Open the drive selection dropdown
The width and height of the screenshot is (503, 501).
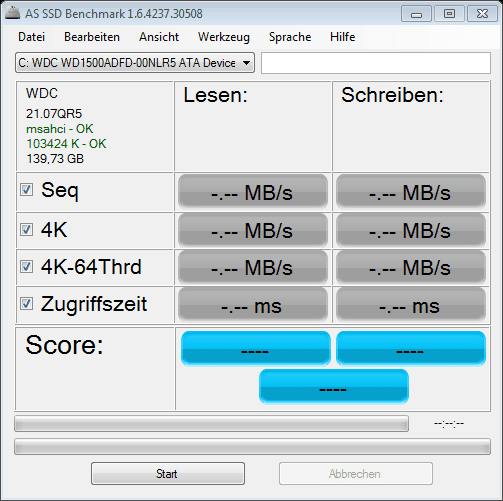(135, 62)
